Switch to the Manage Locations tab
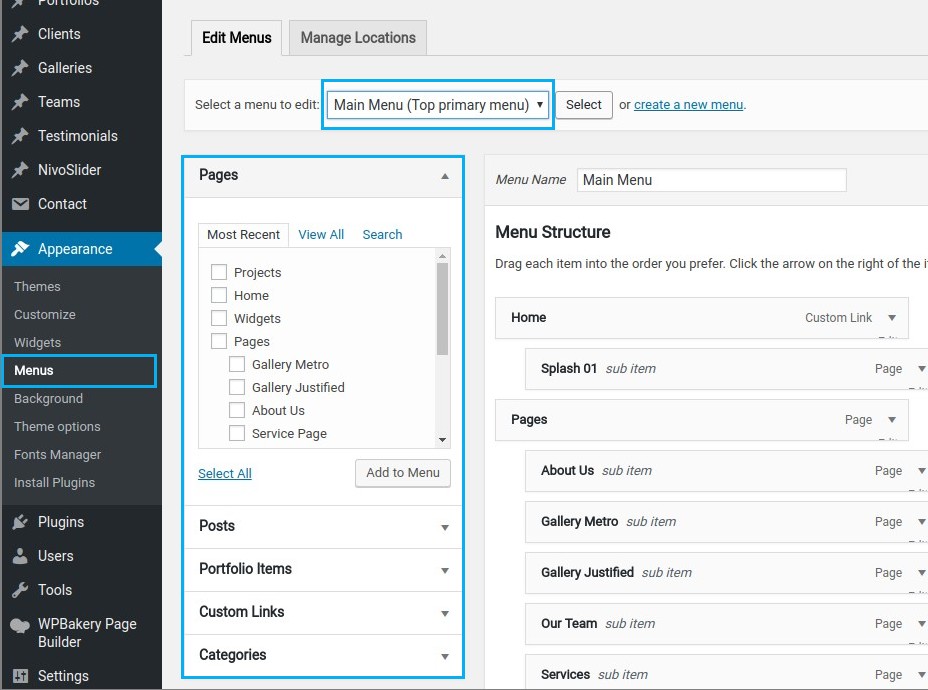 click(x=358, y=38)
